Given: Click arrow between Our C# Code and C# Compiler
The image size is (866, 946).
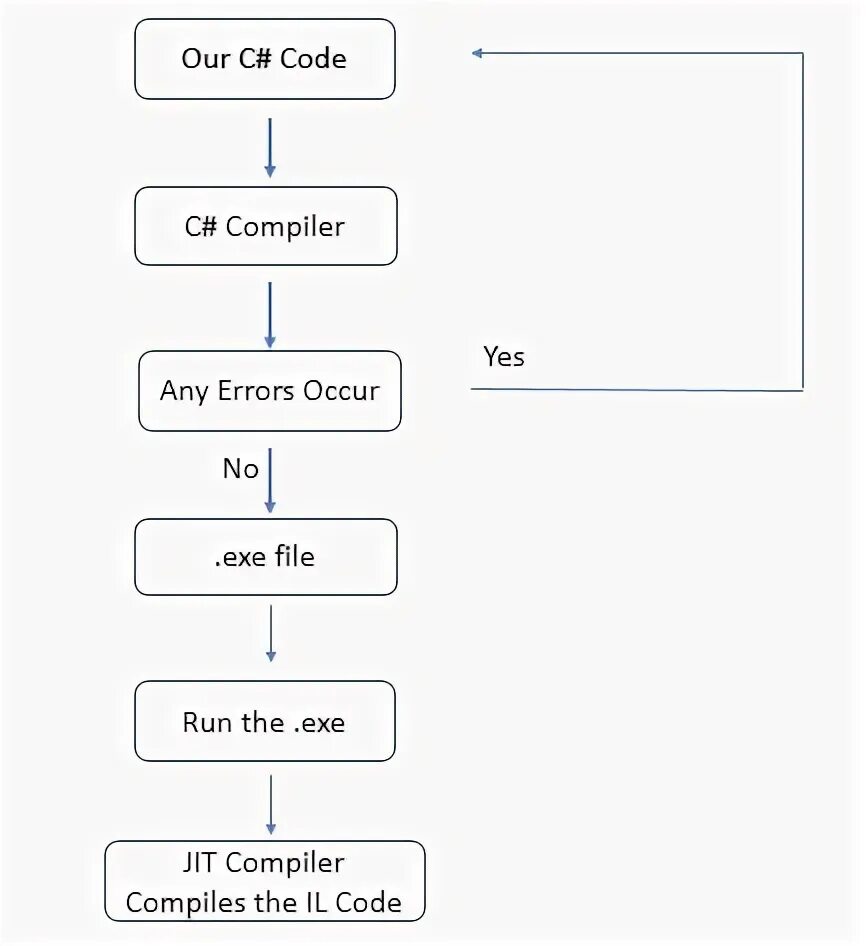Looking at the screenshot, I should pos(269,147).
